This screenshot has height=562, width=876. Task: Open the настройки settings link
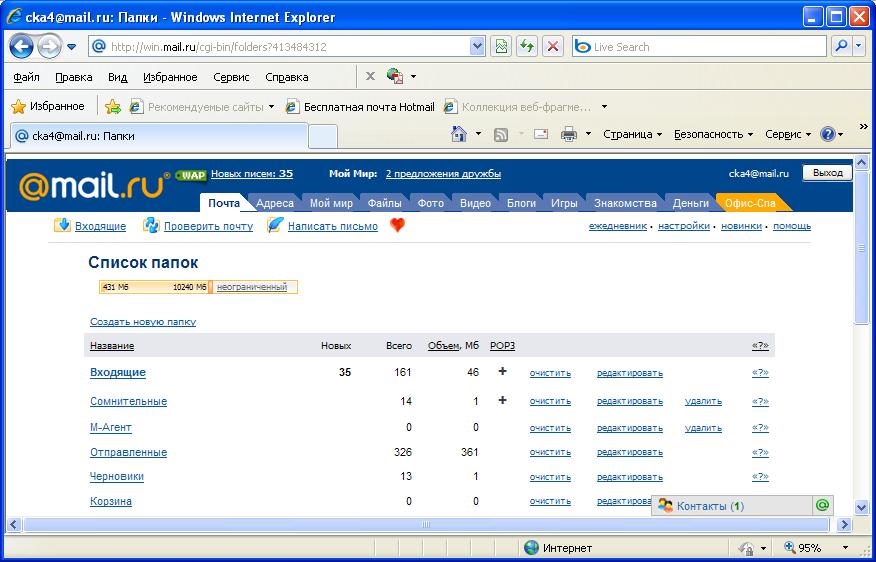[684, 226]
